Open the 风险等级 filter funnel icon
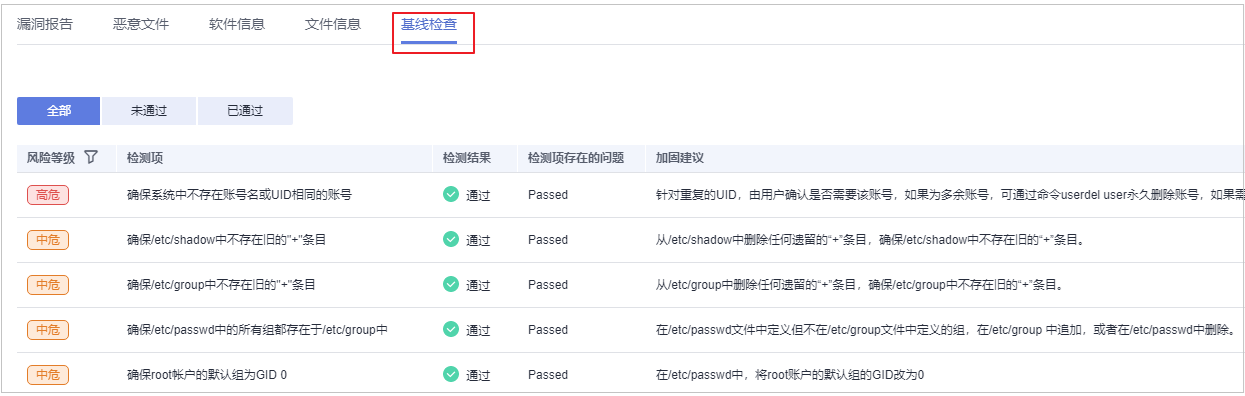 click(91, 157)
